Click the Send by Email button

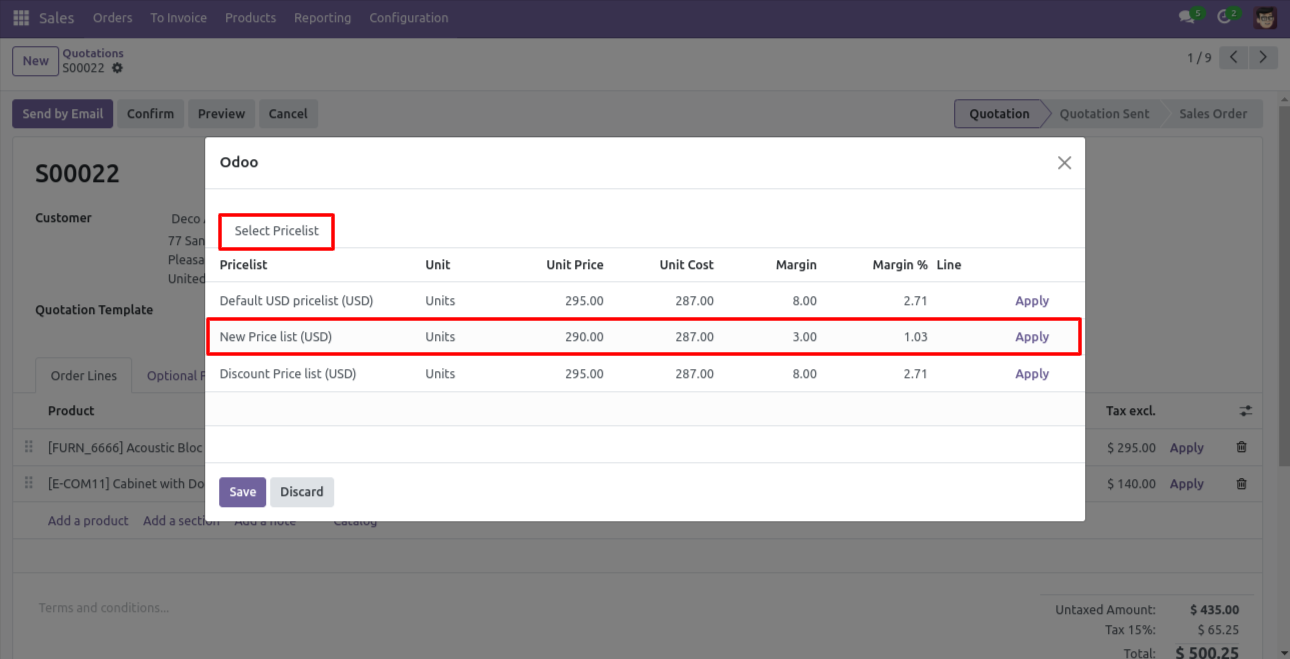pyautogui.click(x=63, y=114)
